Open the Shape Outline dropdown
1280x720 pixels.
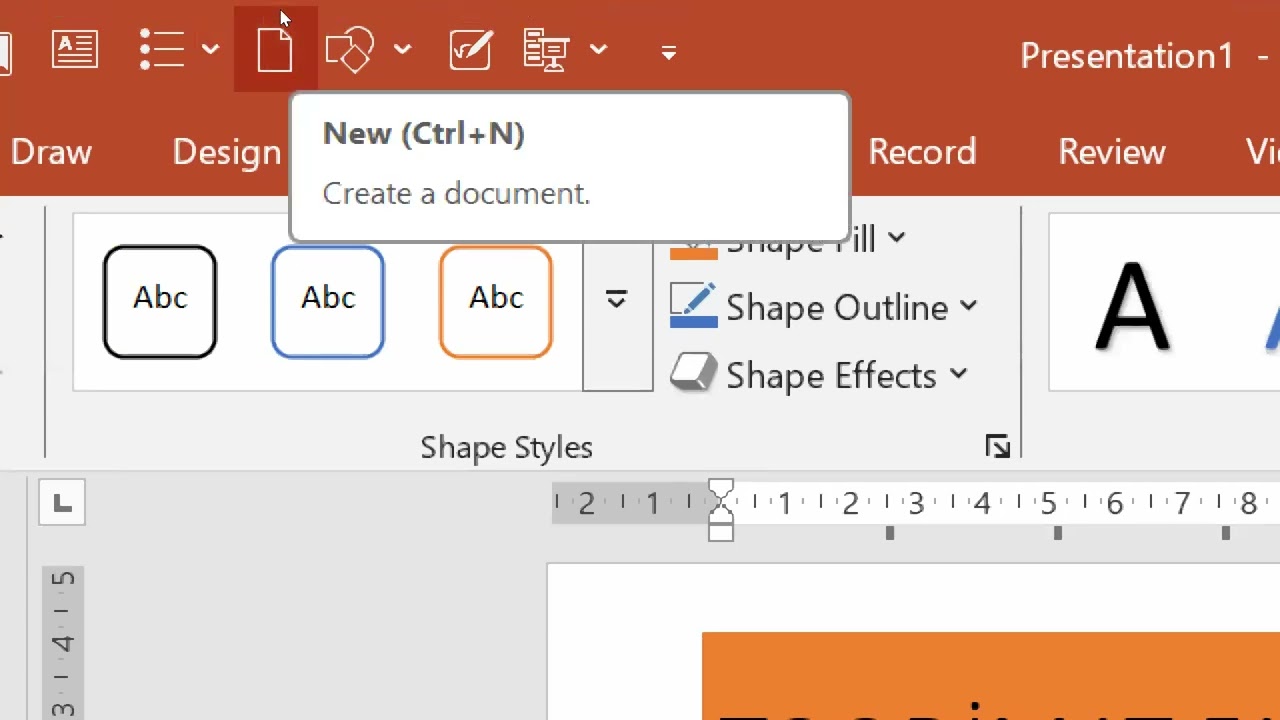969,307
